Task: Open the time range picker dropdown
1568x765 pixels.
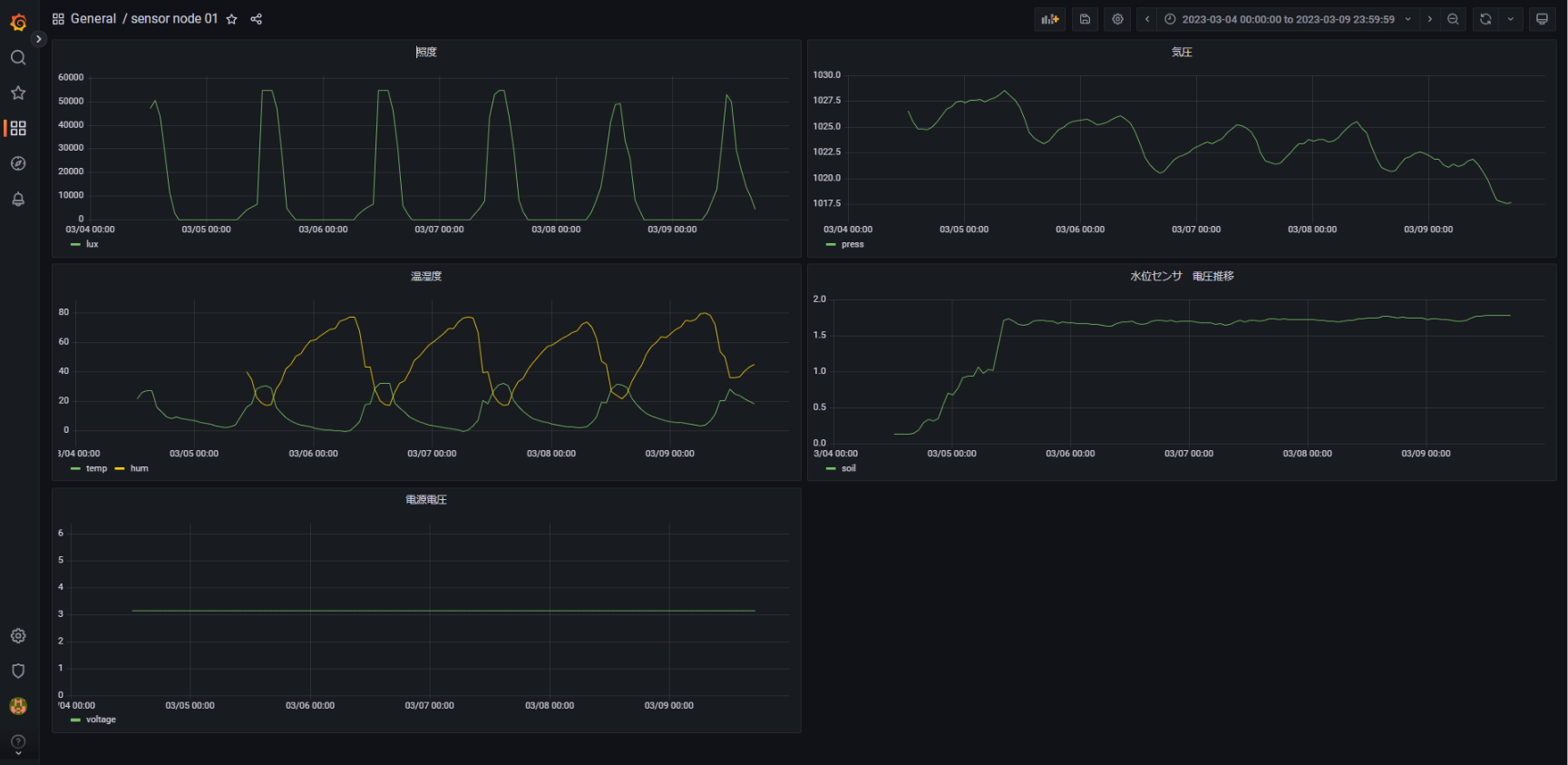Action: point(1288,19)
